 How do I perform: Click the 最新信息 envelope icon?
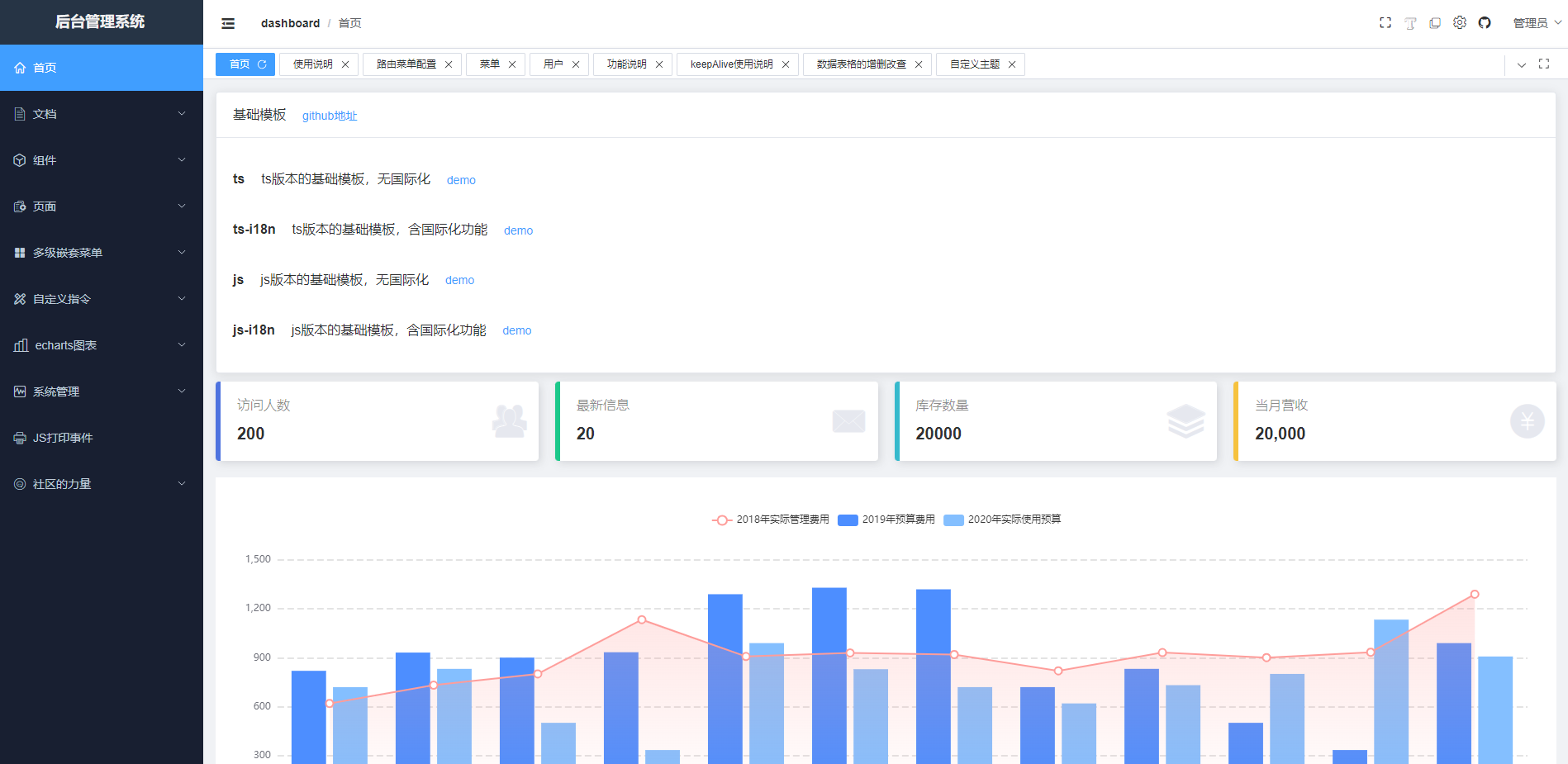tap(848, 421)
